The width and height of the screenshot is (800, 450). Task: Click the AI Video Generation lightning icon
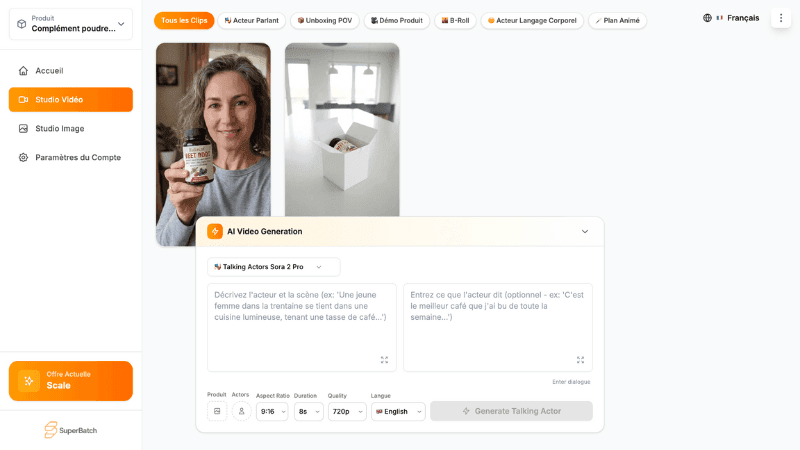[215, 231]
